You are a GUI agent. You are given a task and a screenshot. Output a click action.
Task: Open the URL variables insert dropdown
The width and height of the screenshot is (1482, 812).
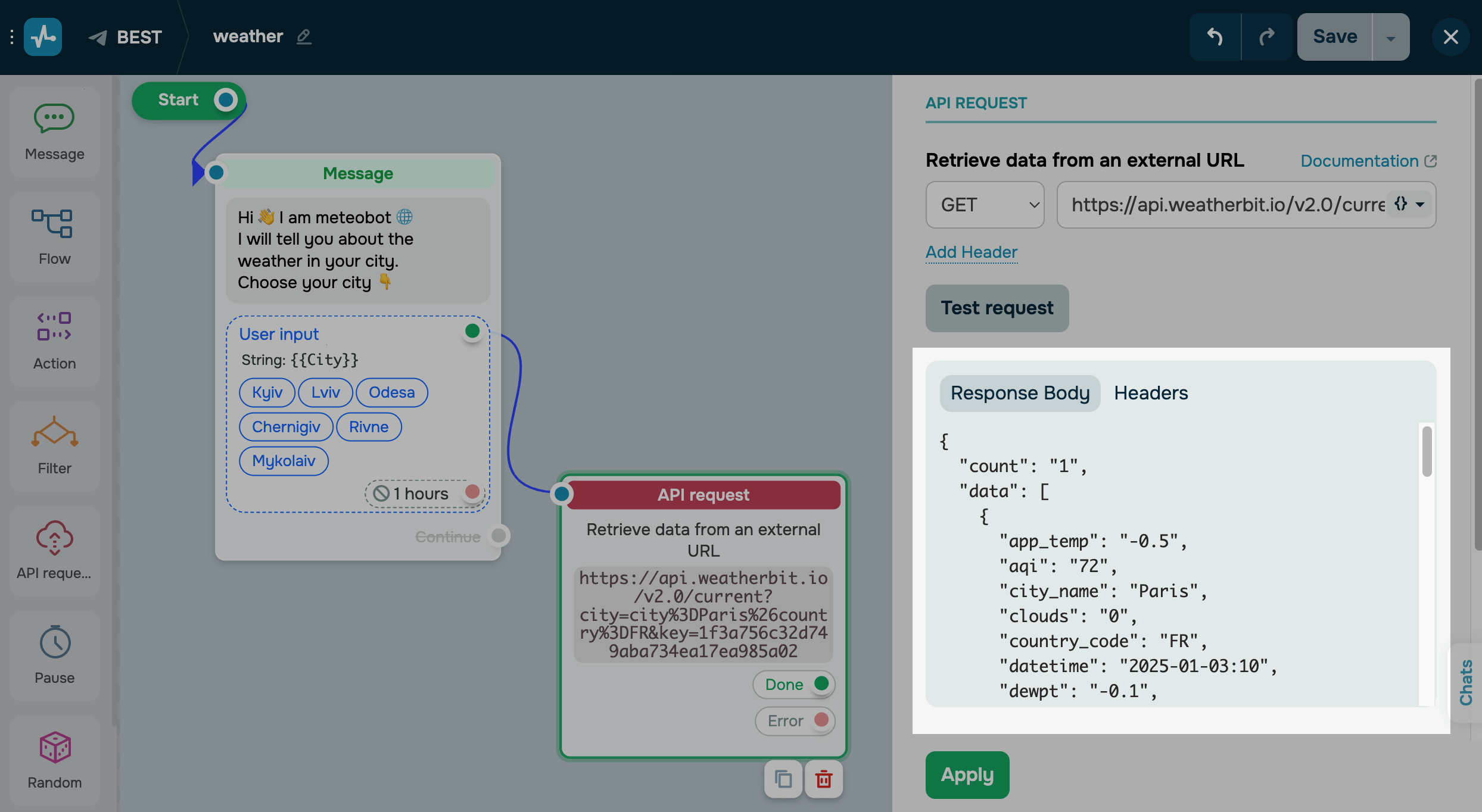(1409, 204)
